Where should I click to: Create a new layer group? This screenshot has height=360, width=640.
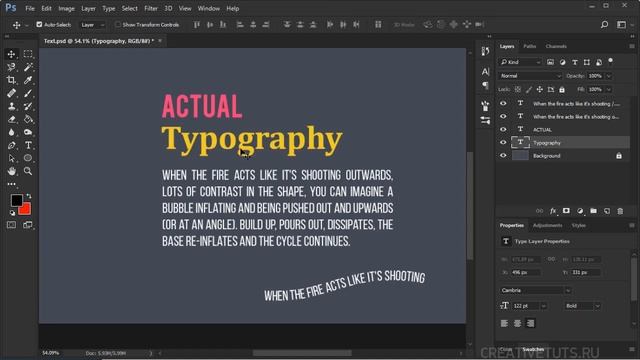click(593, 211)
